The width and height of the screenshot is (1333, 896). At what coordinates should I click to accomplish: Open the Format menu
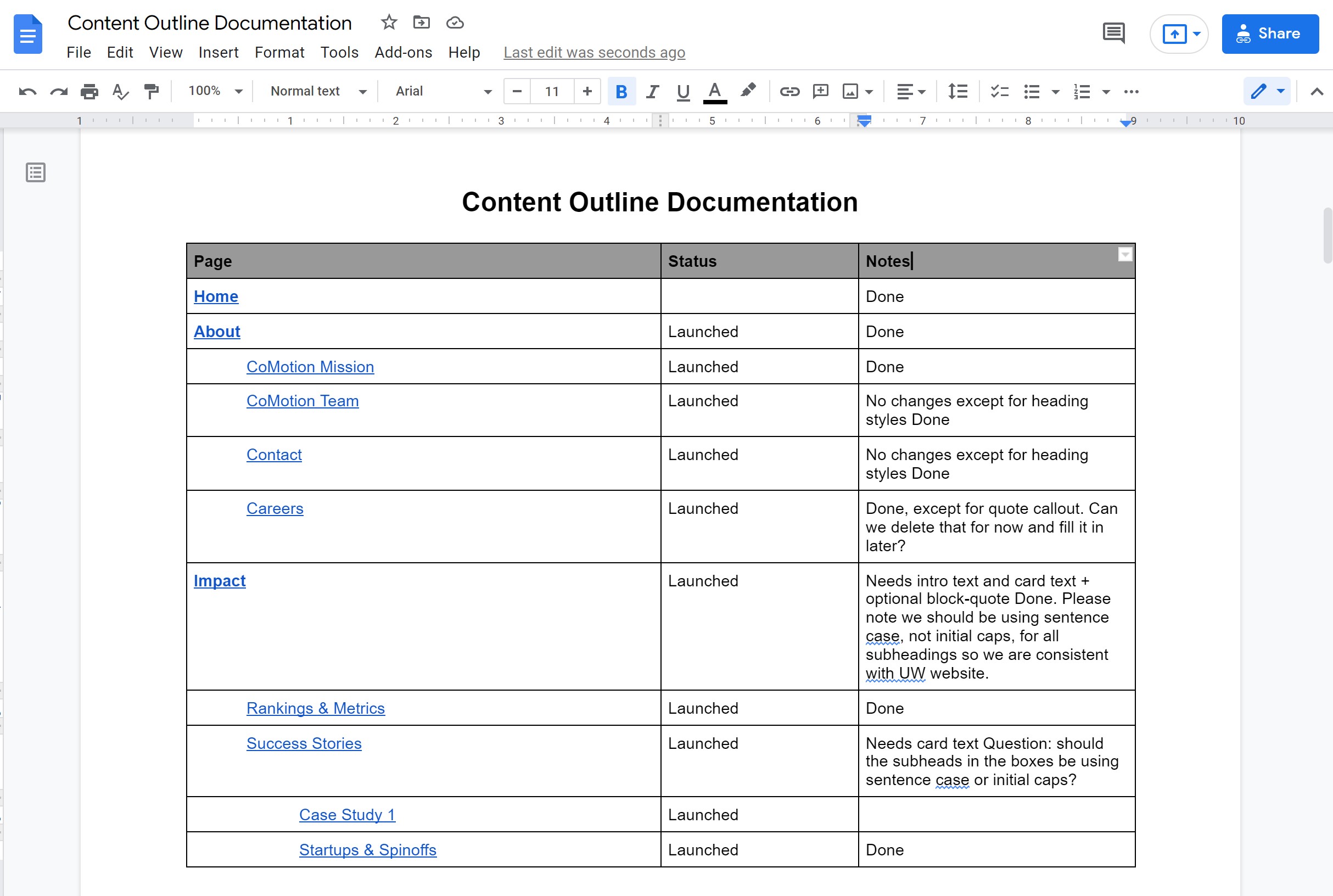tap(279, 53)
